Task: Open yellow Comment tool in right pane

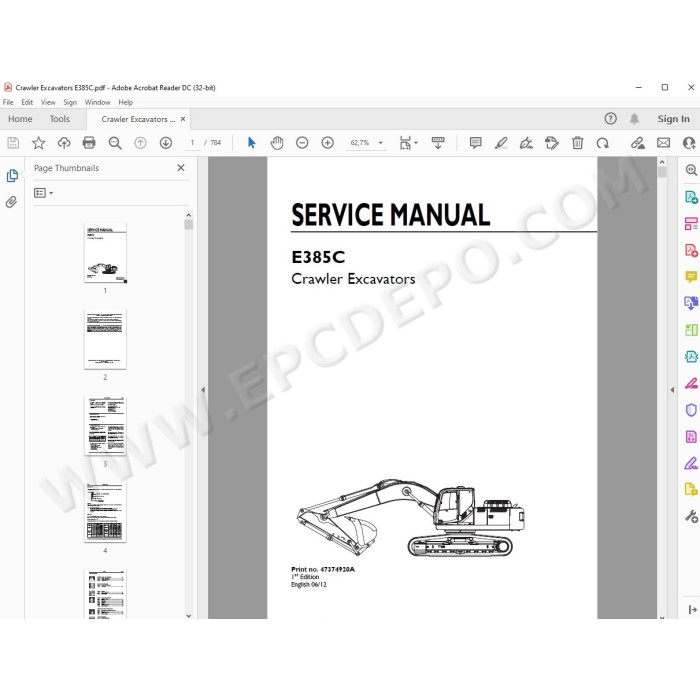Action: point(691,277)
